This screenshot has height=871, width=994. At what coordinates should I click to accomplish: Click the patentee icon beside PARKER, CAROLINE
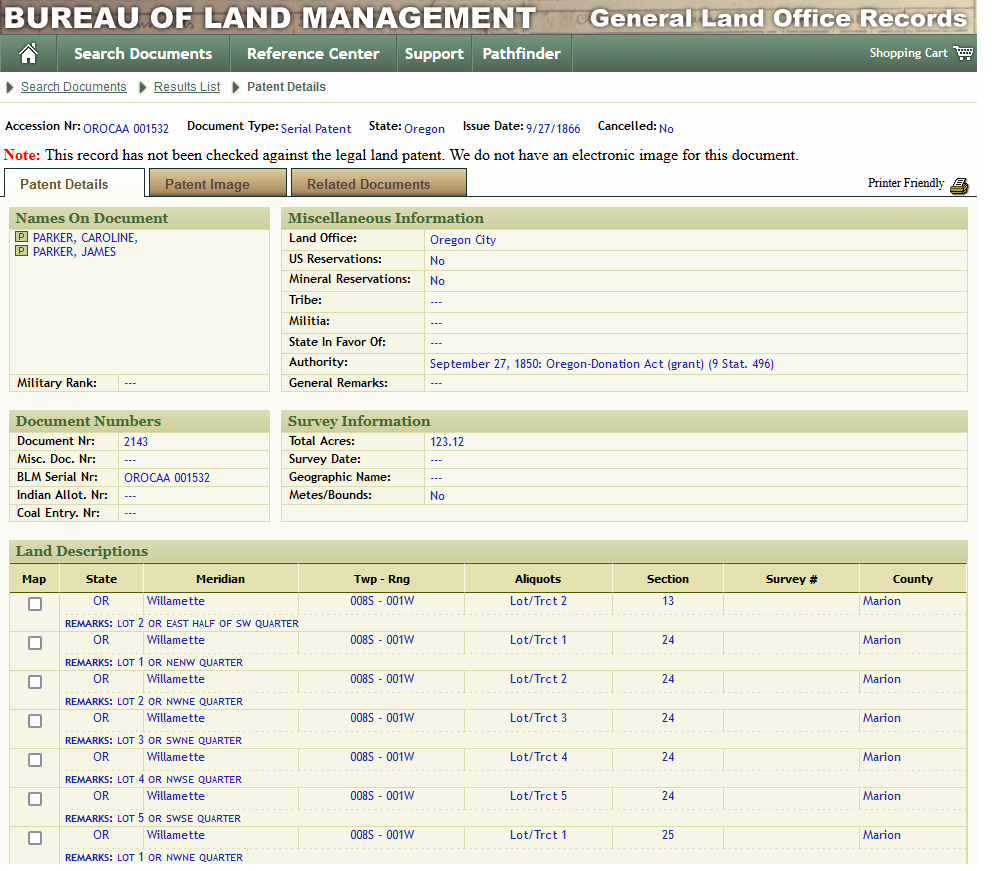[22, 237]
